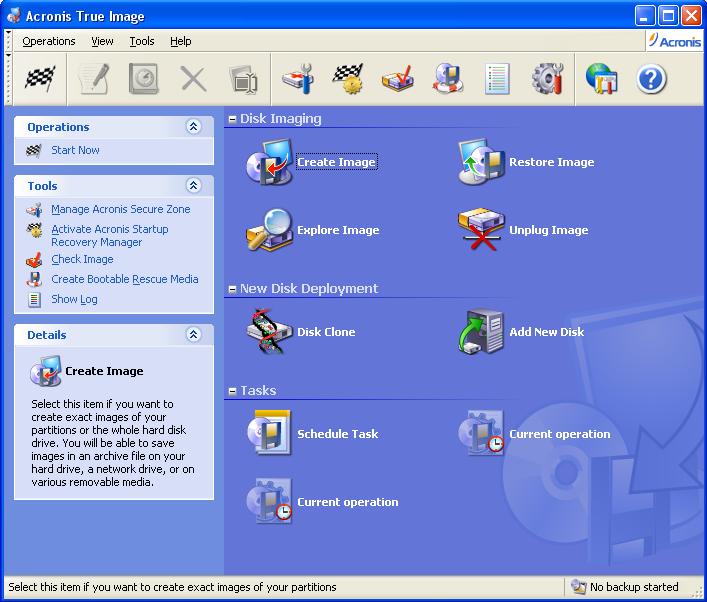The image size is (707, 602).
Task: Open the Help menu
Action: 181,41
